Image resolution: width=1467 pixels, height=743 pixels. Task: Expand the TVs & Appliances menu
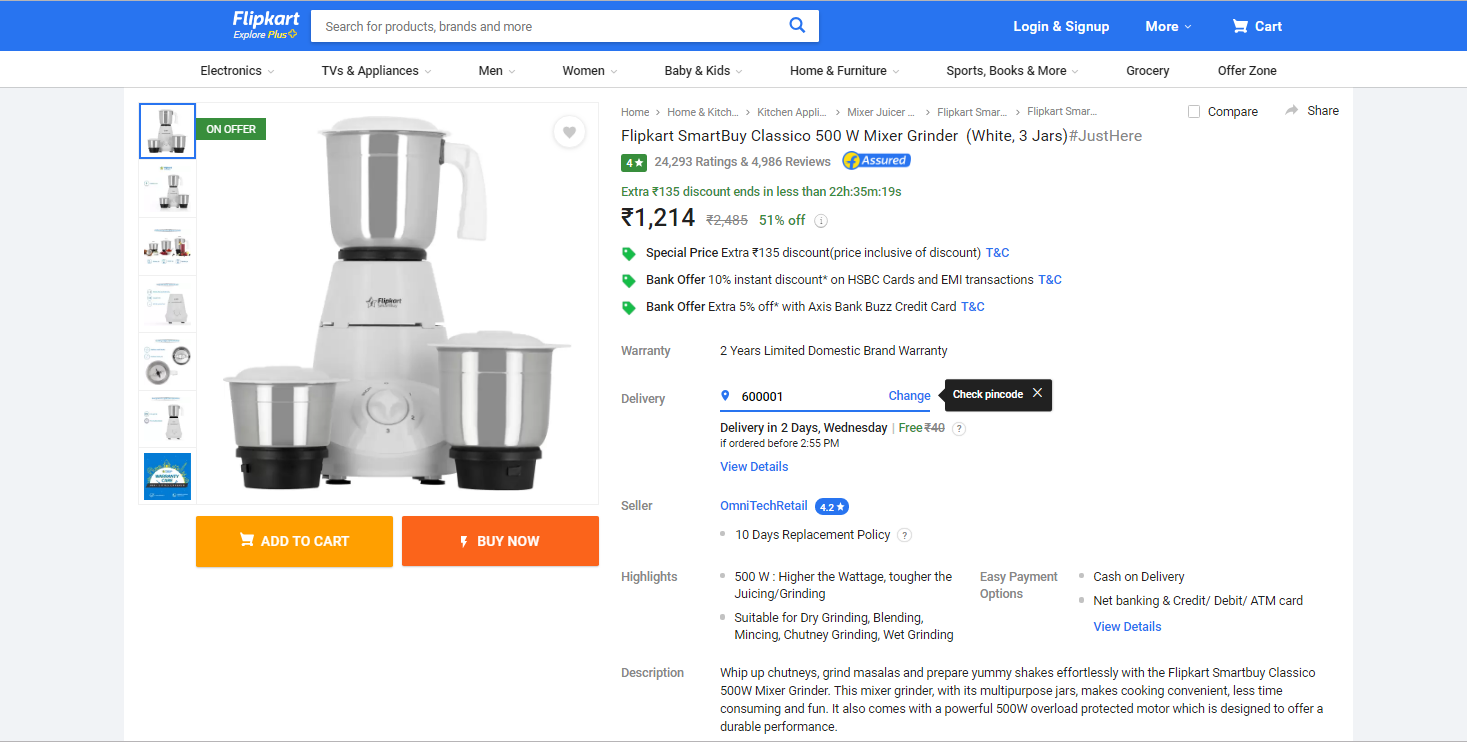[x=377, y=70]
